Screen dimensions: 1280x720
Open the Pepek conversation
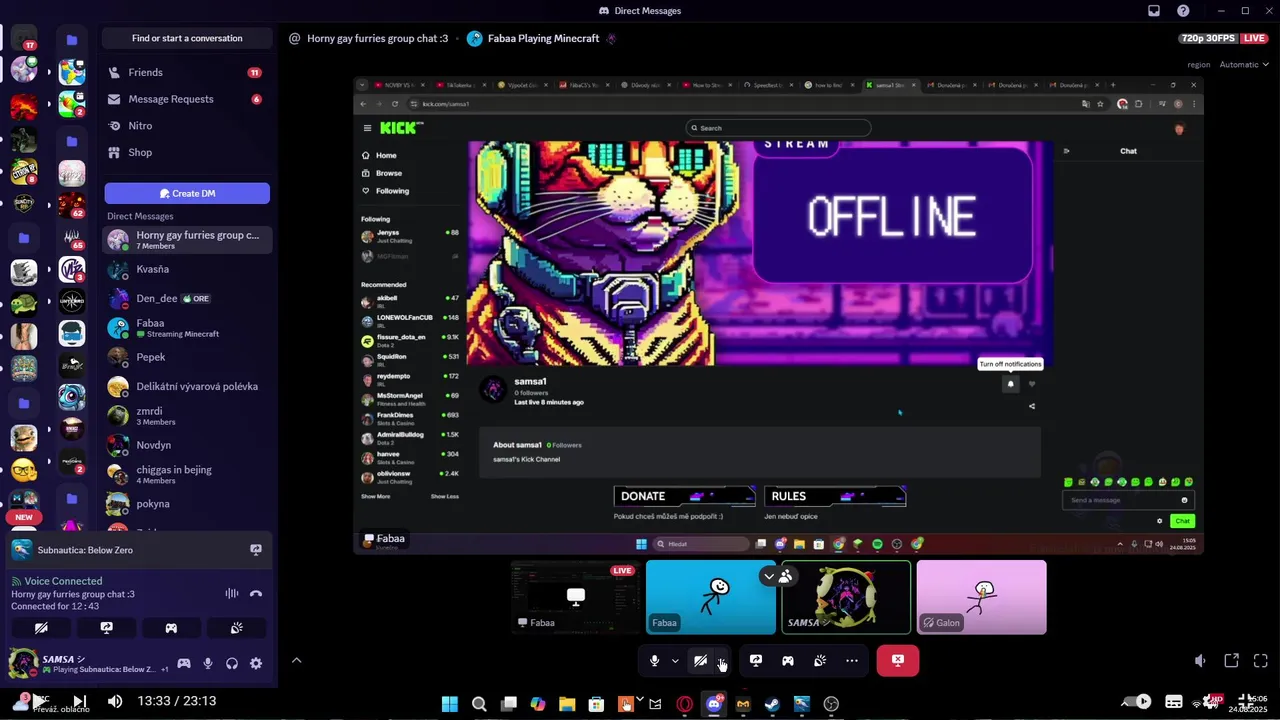coord(187,357)
